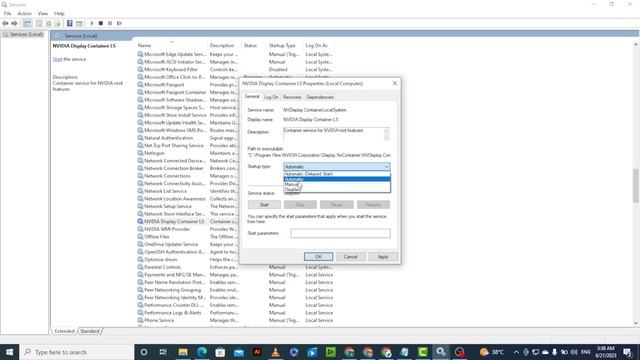Click the Services gear icon on the taskbar
This screenshot has width=640, height=360.
[441, 352]
